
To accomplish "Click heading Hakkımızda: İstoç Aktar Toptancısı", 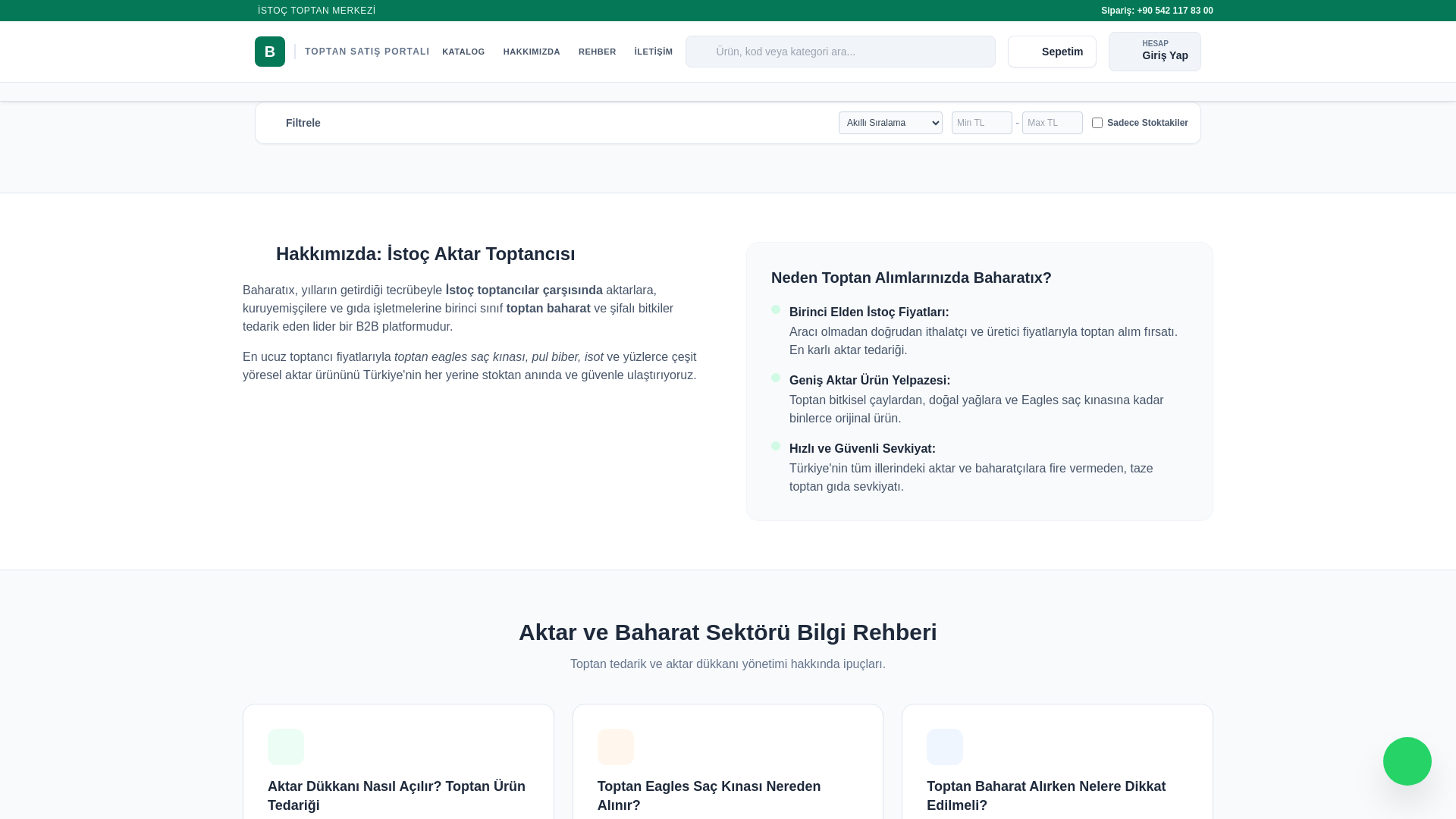I will pos(425,254).
